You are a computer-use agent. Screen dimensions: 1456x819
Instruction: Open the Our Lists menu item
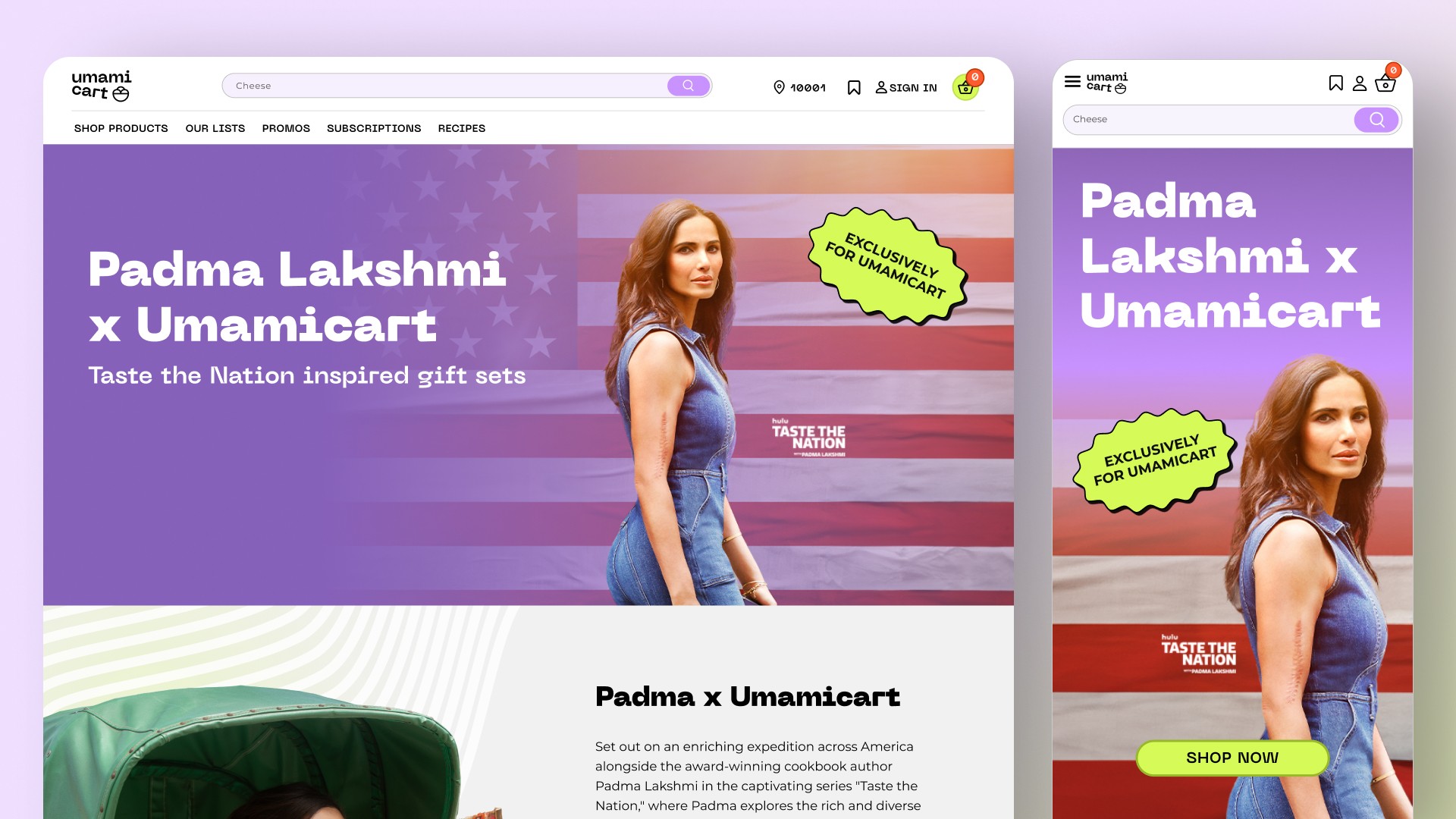click(215, 128)
